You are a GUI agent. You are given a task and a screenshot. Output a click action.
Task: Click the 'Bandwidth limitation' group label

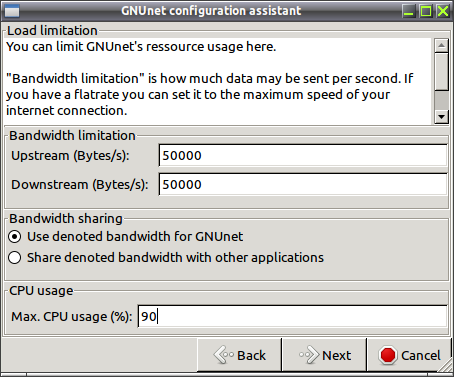tap(72, 136)
